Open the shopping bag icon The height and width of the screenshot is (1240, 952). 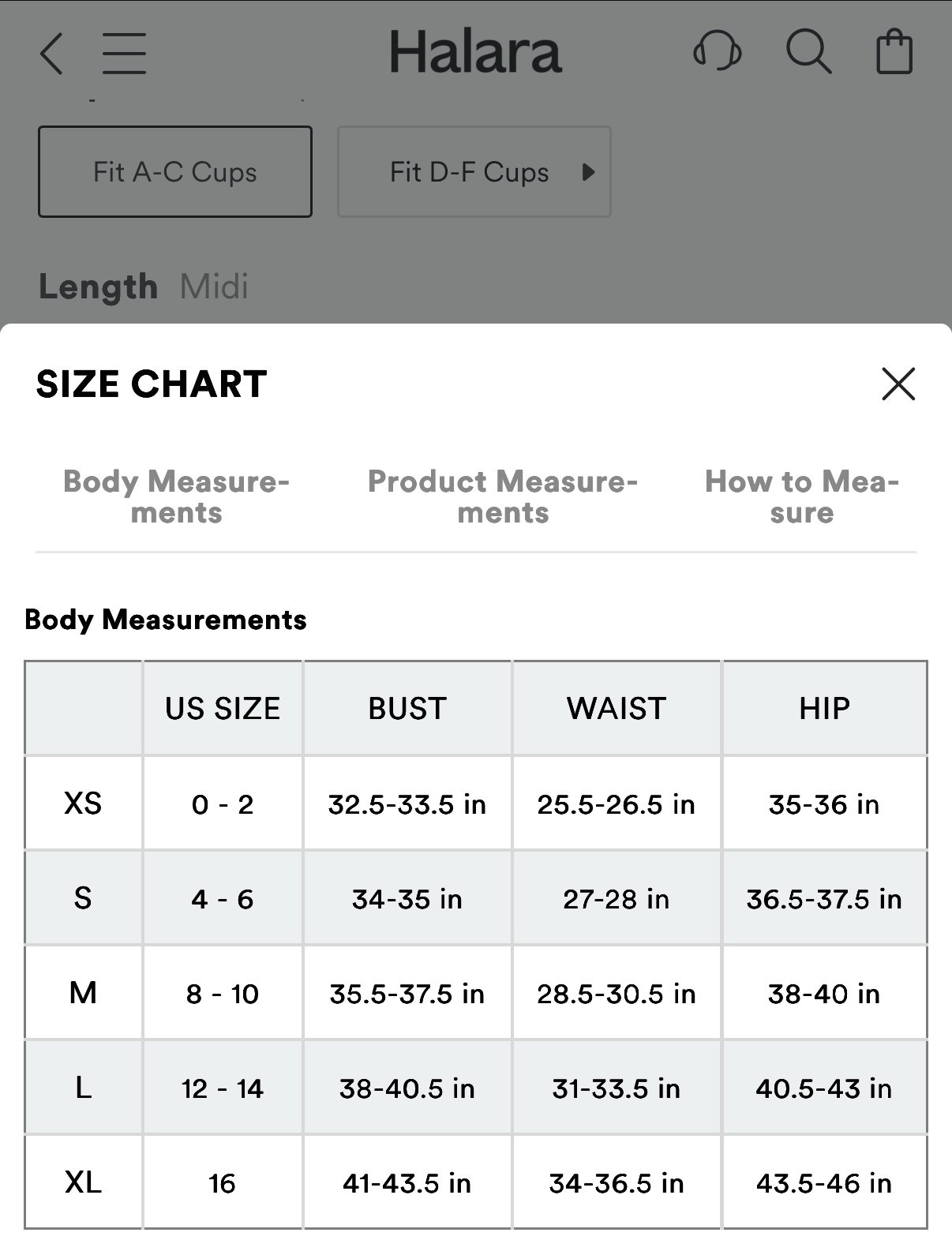tap(895, 52)
